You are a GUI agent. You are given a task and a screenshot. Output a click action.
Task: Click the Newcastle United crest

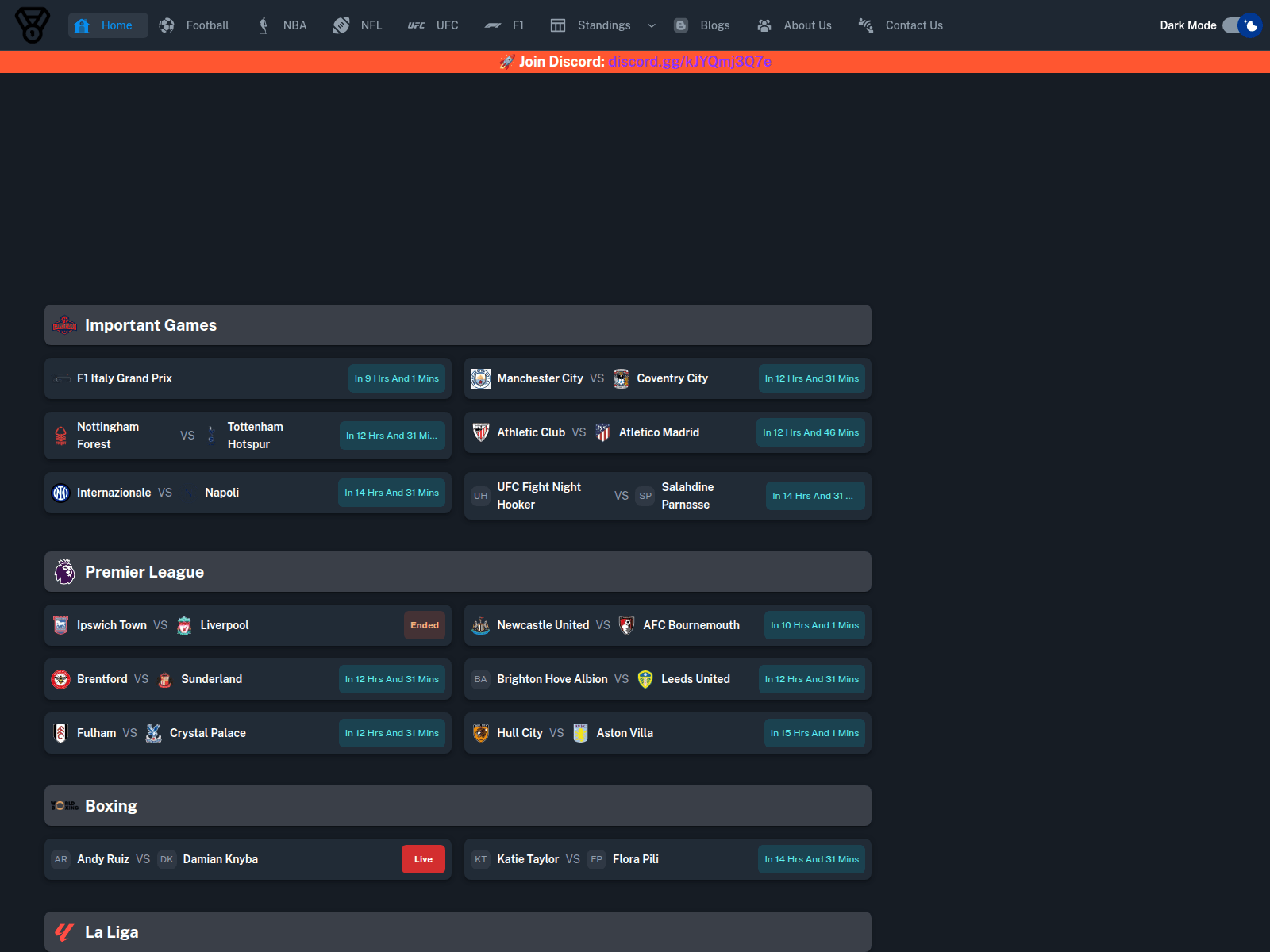tap(481, 625)
